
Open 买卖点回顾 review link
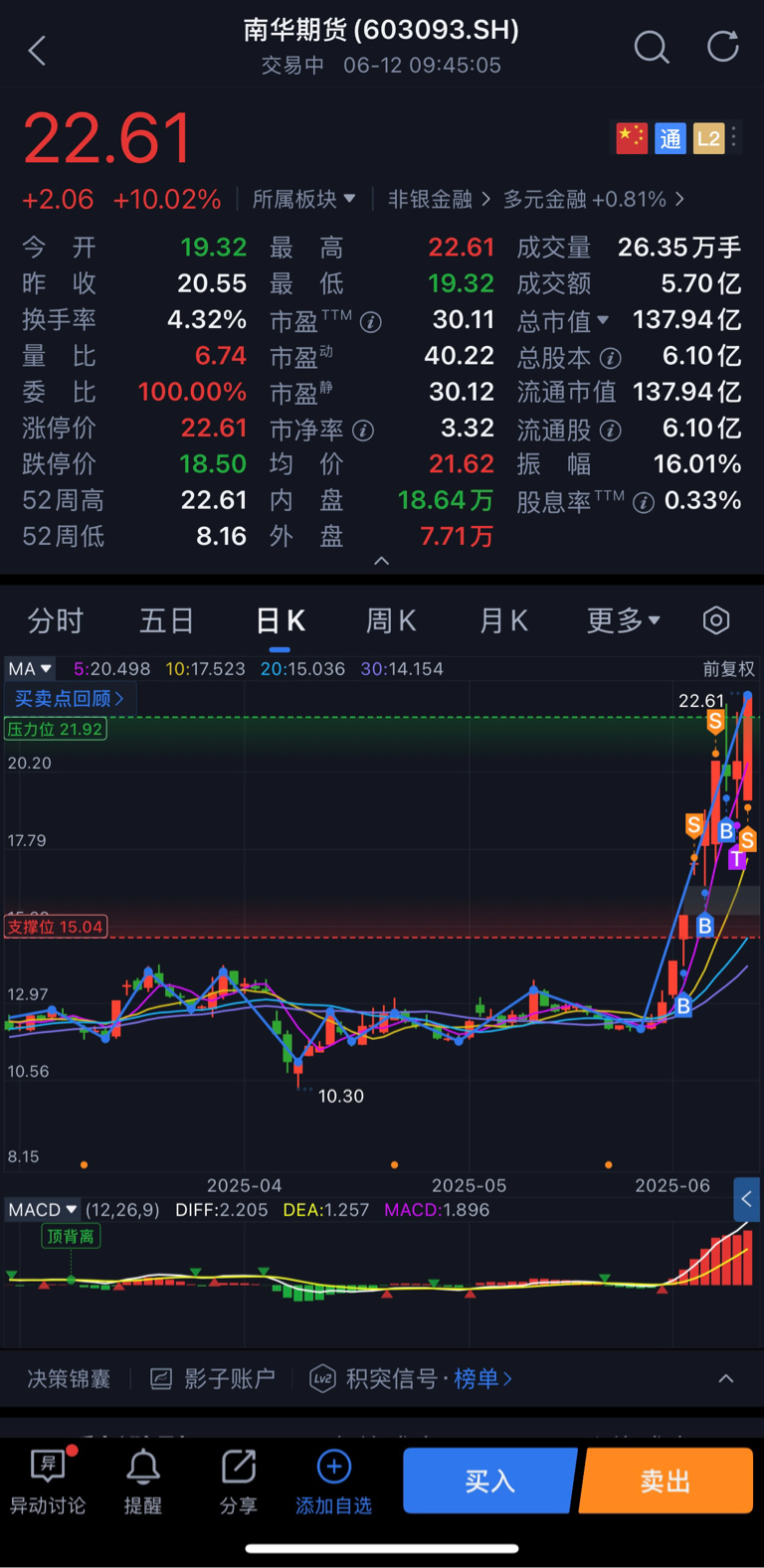[70, 699]
